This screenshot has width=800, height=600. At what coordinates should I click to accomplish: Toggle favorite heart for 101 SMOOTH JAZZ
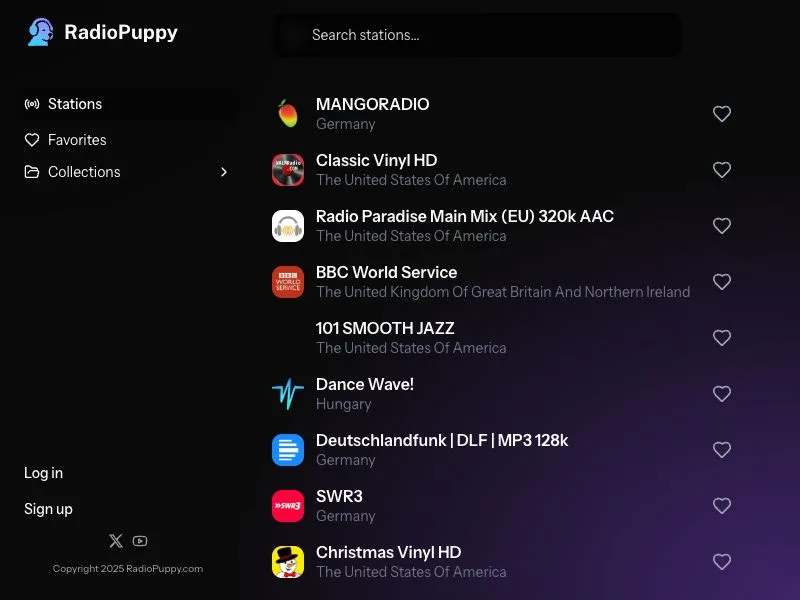tap(722, 338)
